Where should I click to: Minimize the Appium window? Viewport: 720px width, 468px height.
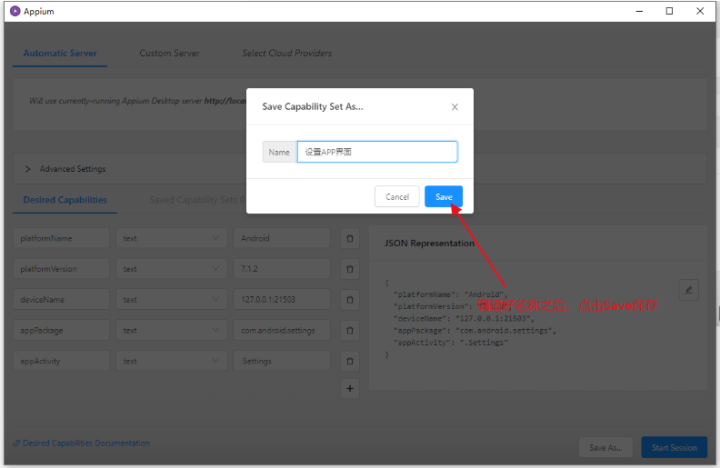pos(639,11)
